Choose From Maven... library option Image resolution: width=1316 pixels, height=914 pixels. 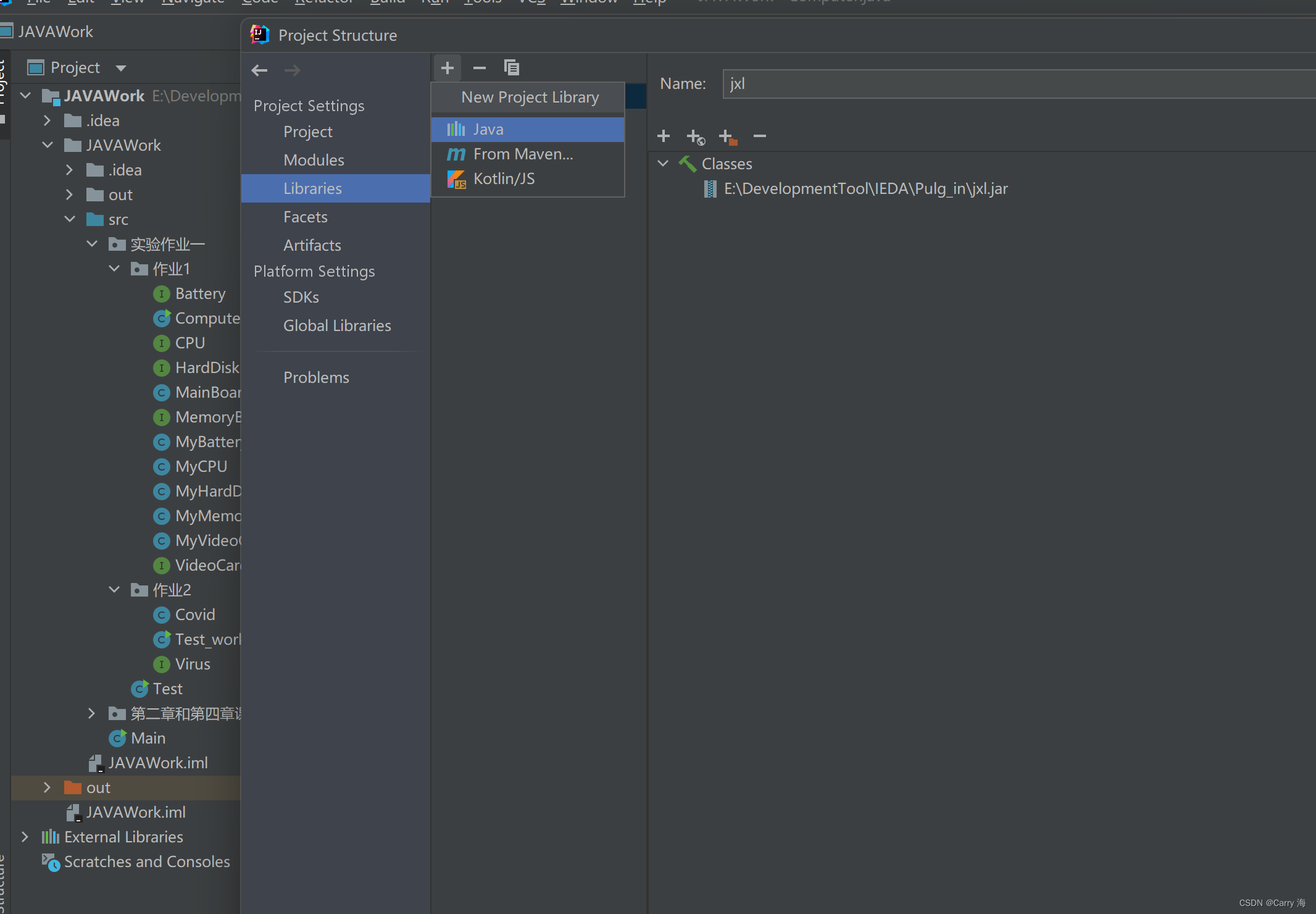(522, 154)
